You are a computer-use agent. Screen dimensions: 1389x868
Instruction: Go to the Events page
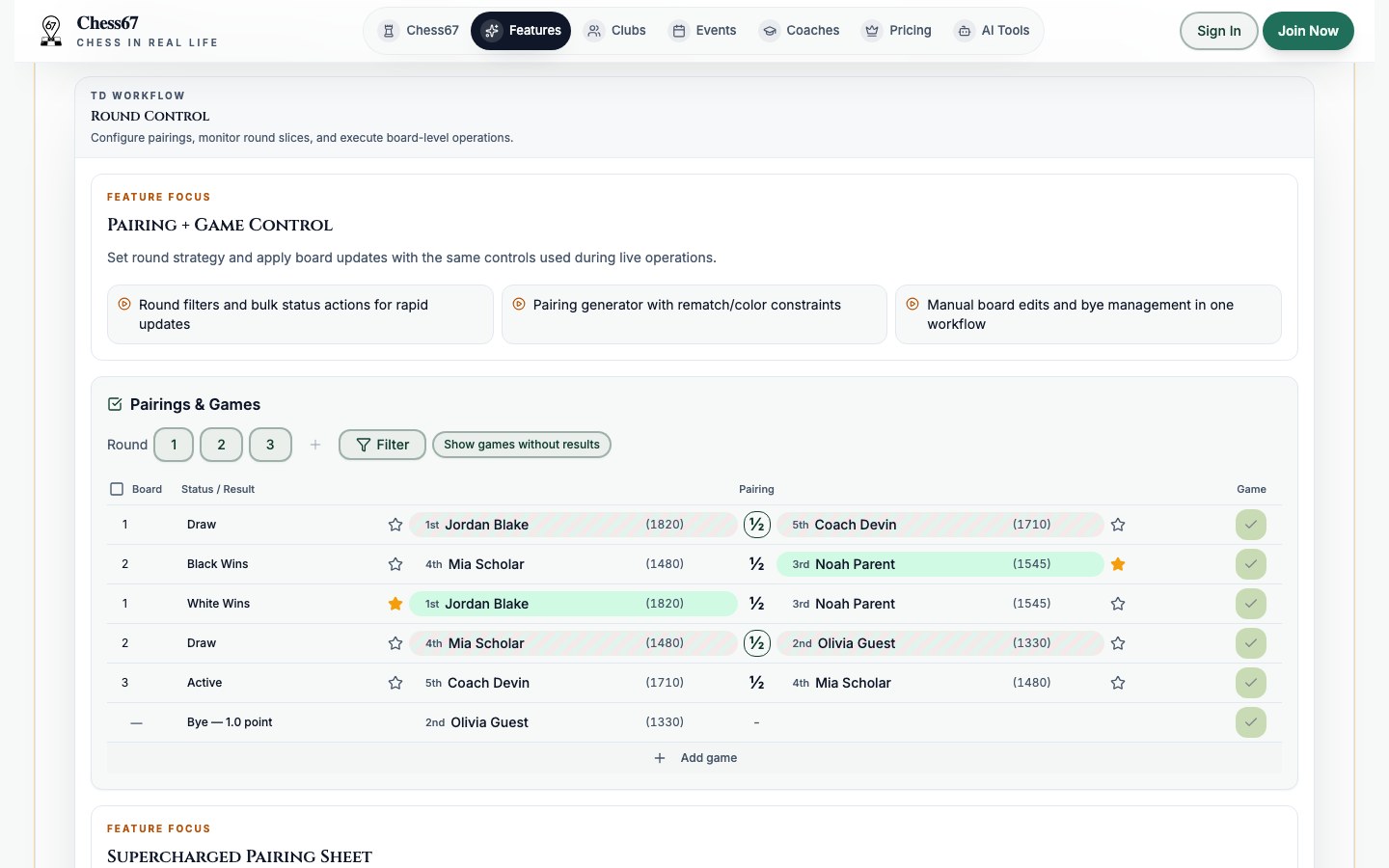[703, 31]
